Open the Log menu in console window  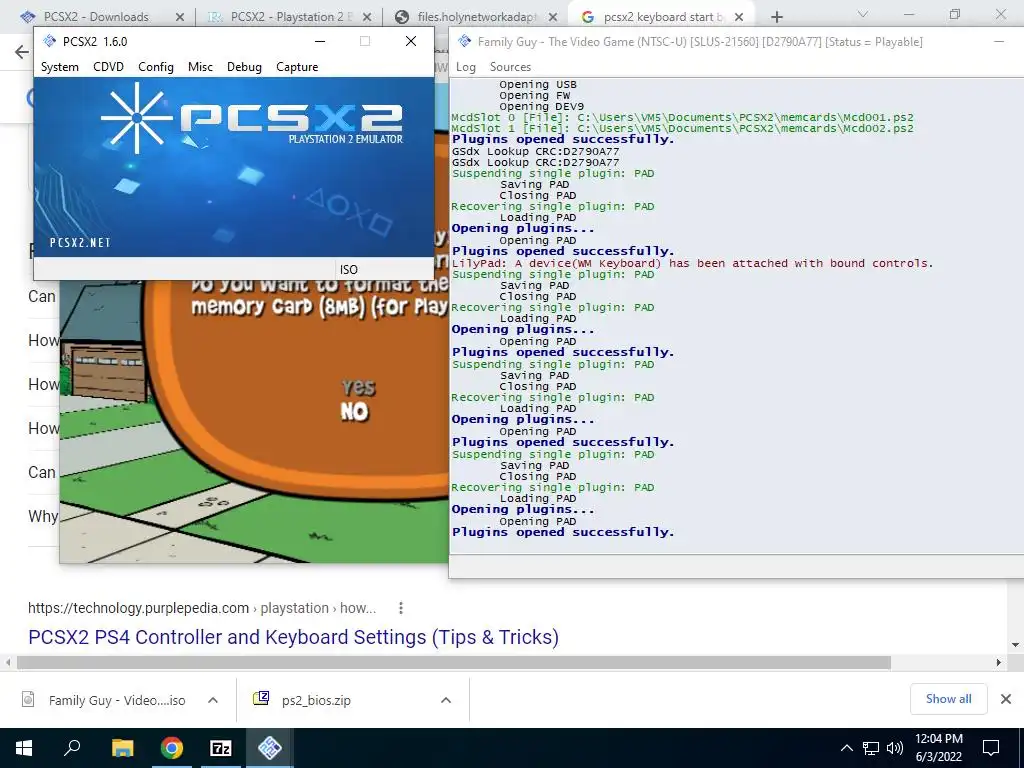(466, 67)
